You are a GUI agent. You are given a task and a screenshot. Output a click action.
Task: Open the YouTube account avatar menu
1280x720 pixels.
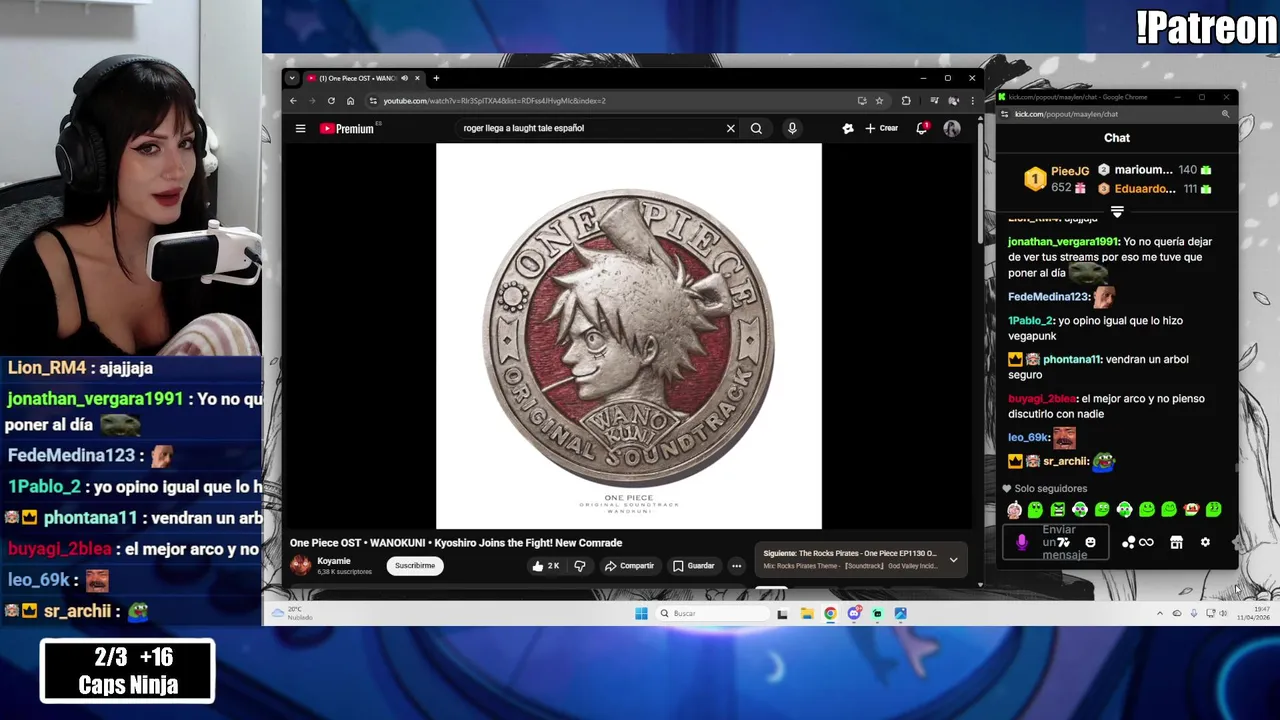952,128
